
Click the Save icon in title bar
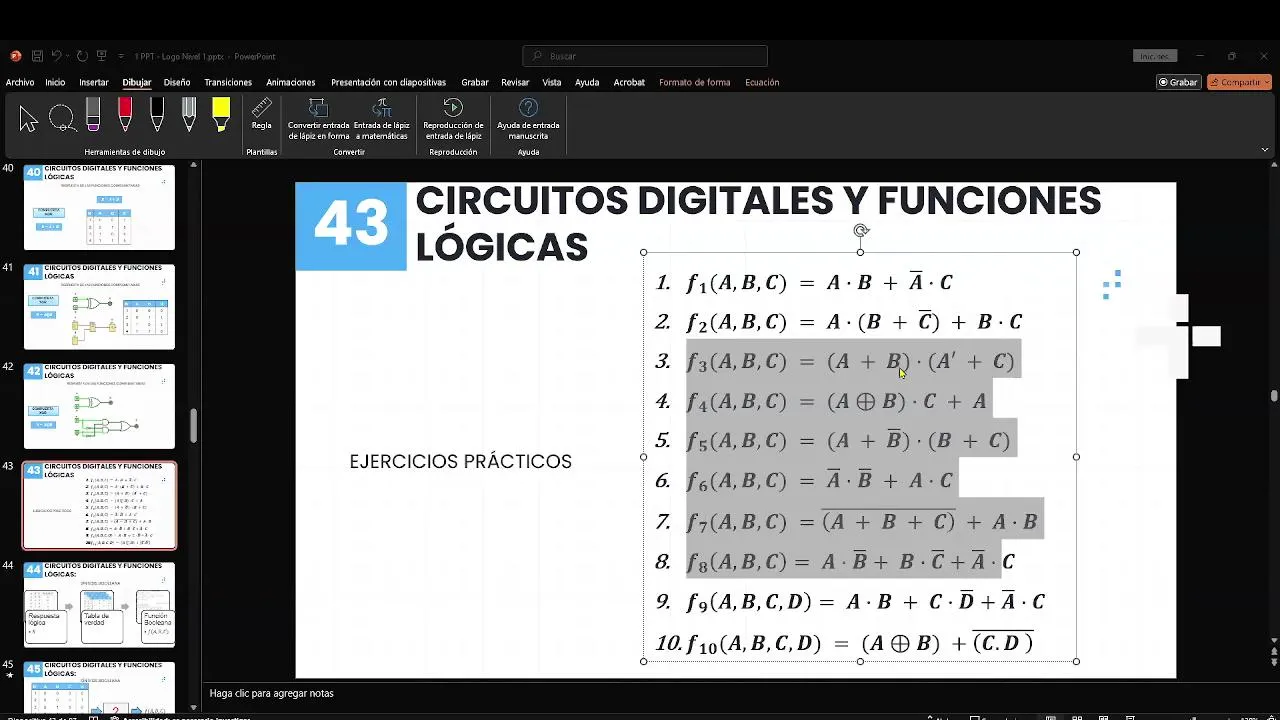37,56
